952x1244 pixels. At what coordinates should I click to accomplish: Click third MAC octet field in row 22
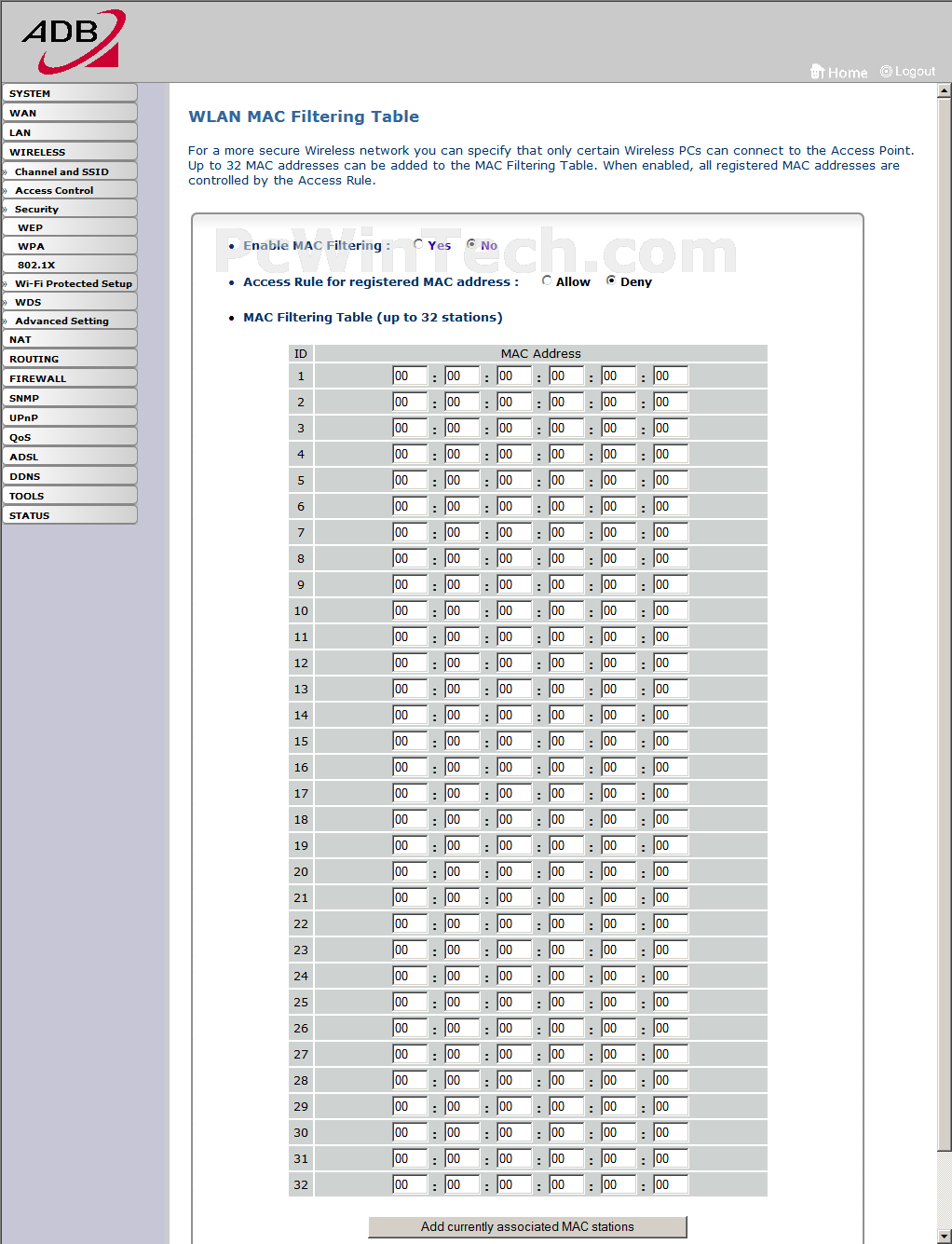[514, 923]
